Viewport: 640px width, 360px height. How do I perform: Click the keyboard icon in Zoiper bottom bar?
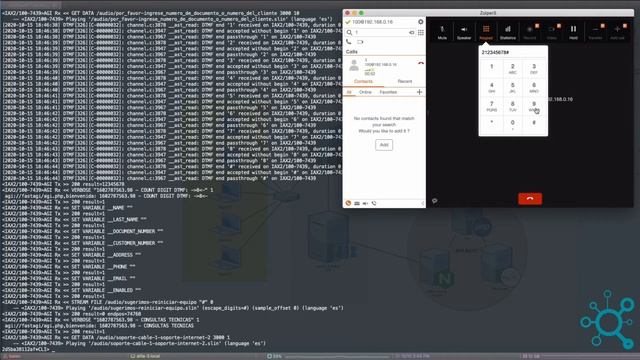pos(357,203)
